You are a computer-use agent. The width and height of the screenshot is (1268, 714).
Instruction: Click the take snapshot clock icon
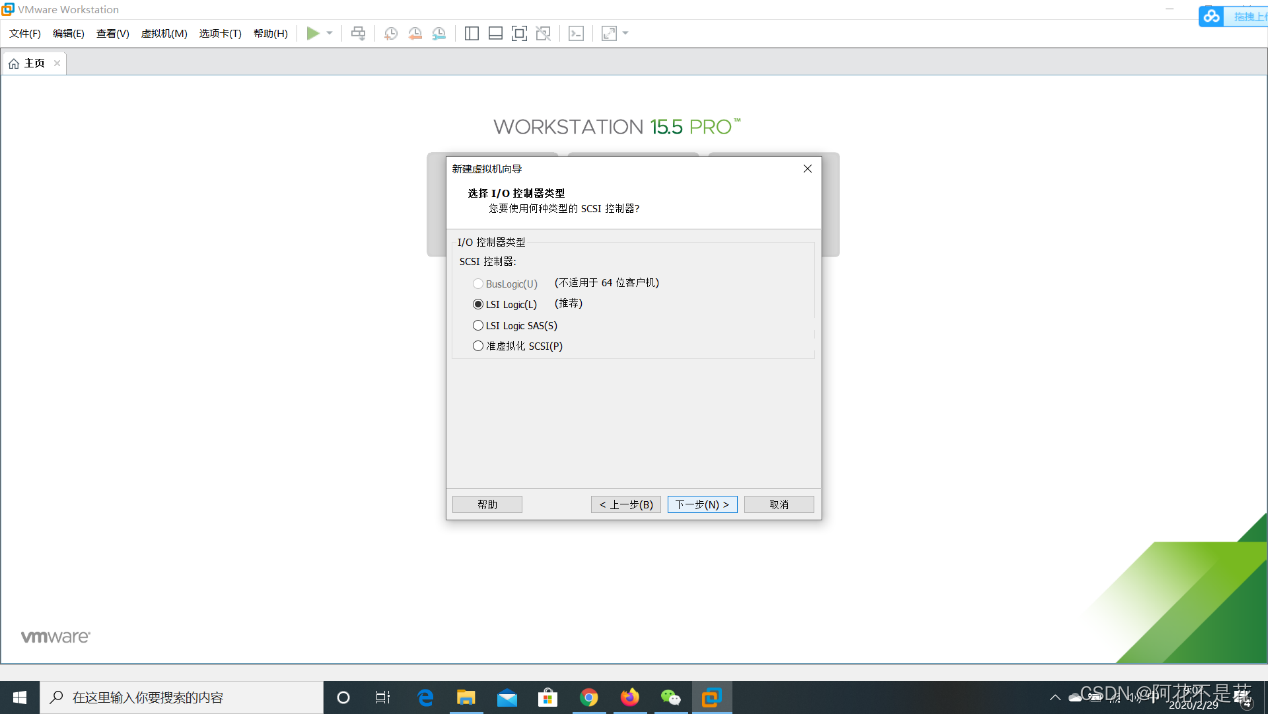pos(391,33)
